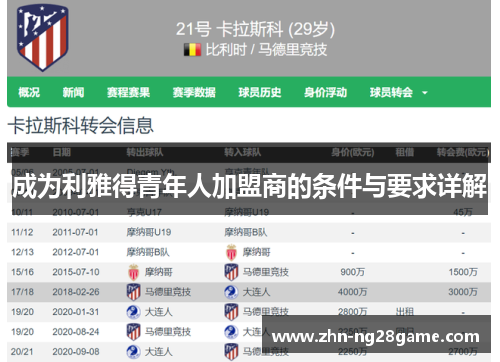Click the 1500万 transfer fee

click(x=463, y=272)
